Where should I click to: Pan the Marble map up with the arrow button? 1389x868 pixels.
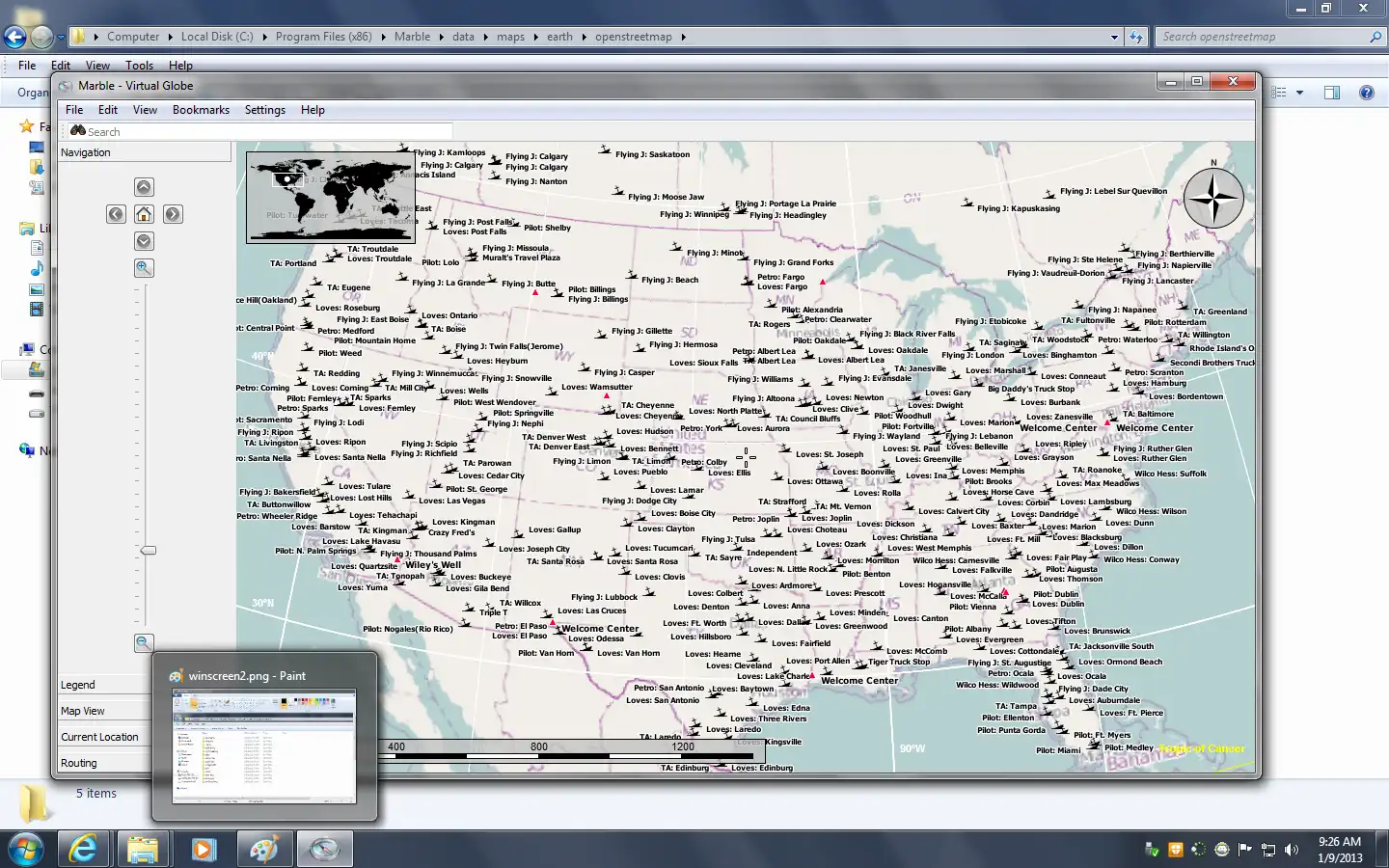(144, 187)
